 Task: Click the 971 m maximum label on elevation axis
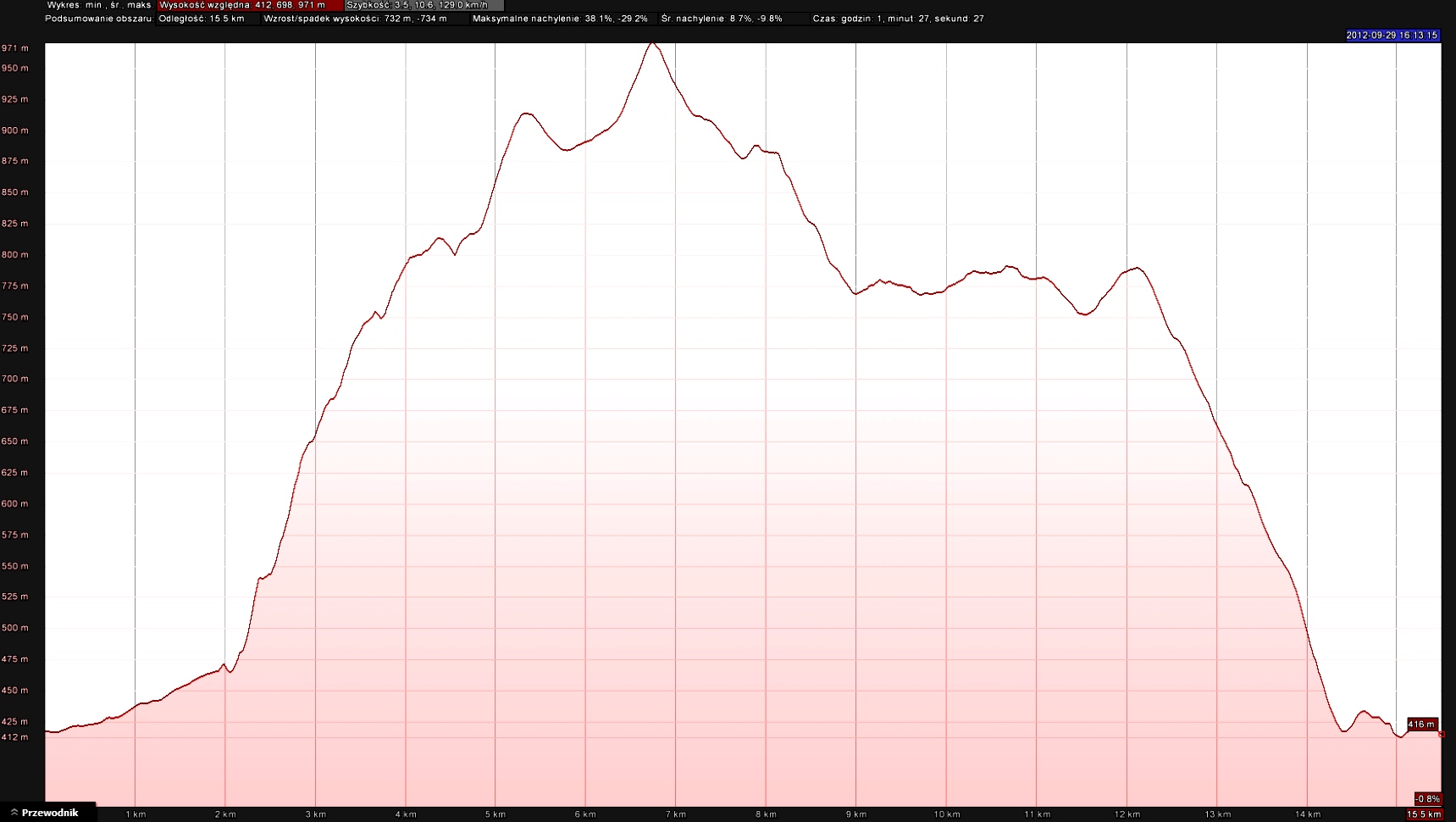tap(15, 48)
